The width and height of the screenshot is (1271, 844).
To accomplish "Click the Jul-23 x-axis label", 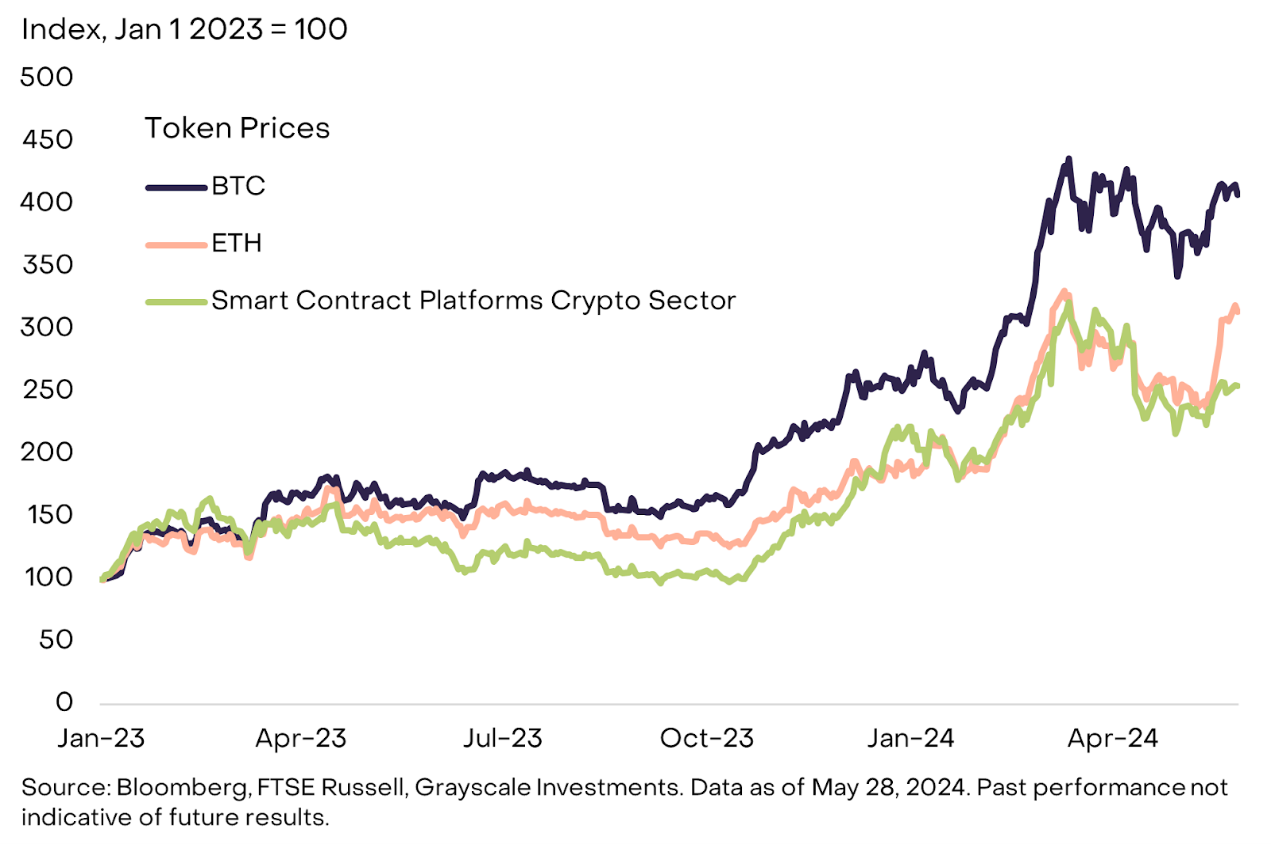I will [502, 739].
